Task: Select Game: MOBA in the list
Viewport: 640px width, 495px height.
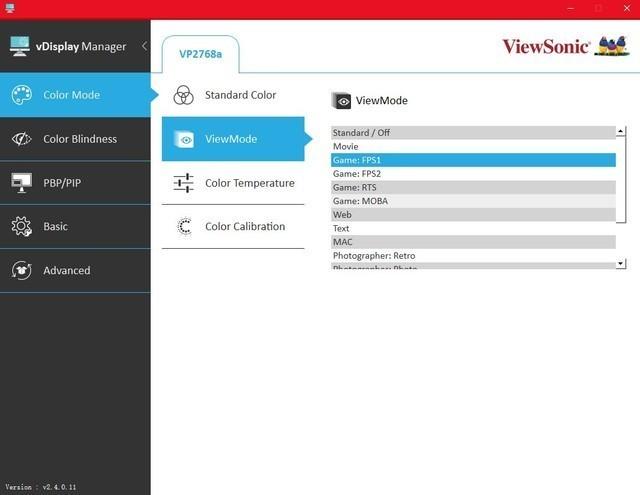Action: [x=473, y=201]
